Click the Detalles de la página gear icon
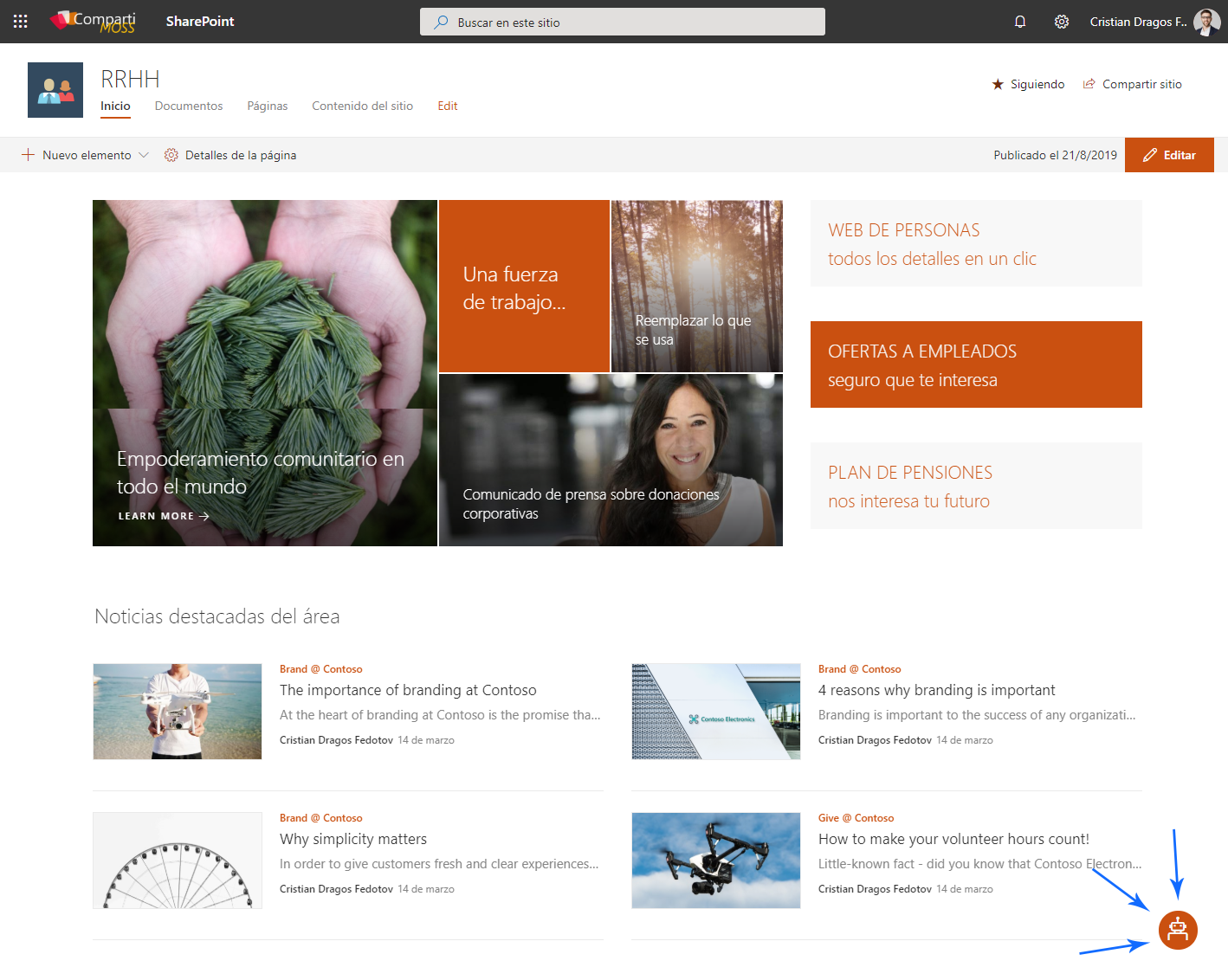 pyautogui.click(x=172, y=155)
